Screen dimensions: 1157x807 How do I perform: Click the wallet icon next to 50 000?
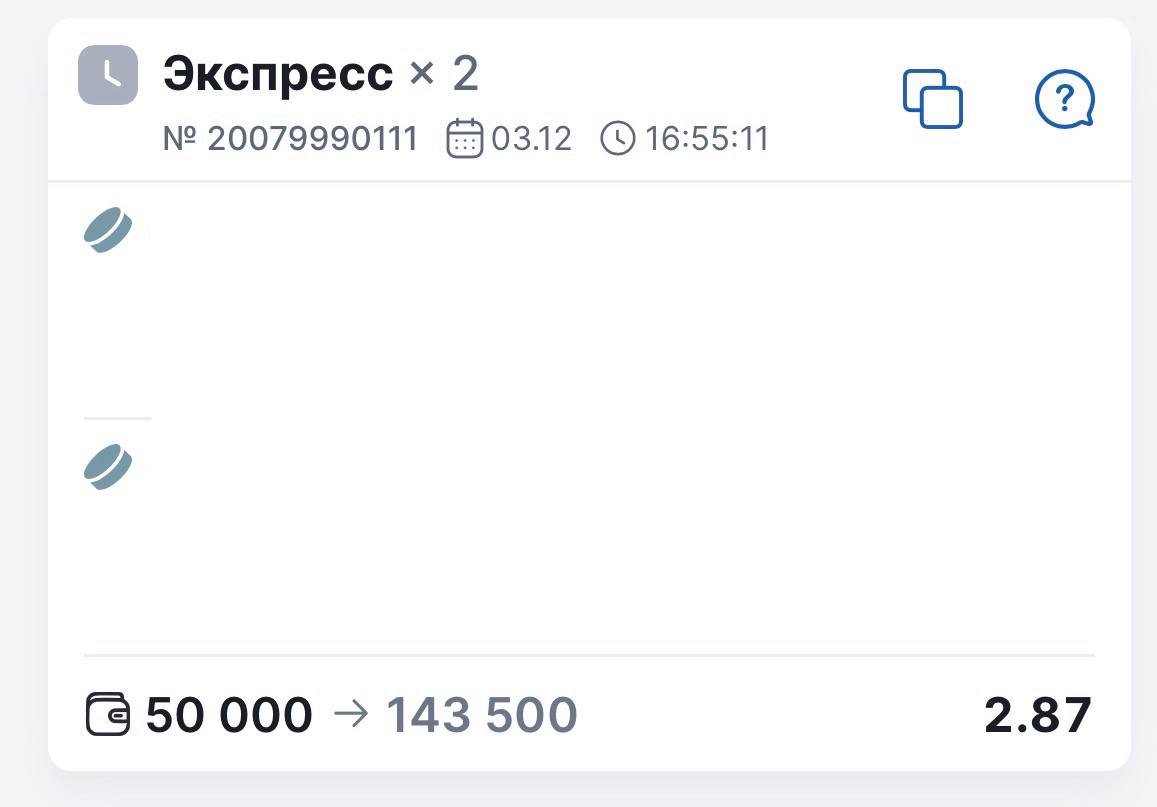pos(108,715)
